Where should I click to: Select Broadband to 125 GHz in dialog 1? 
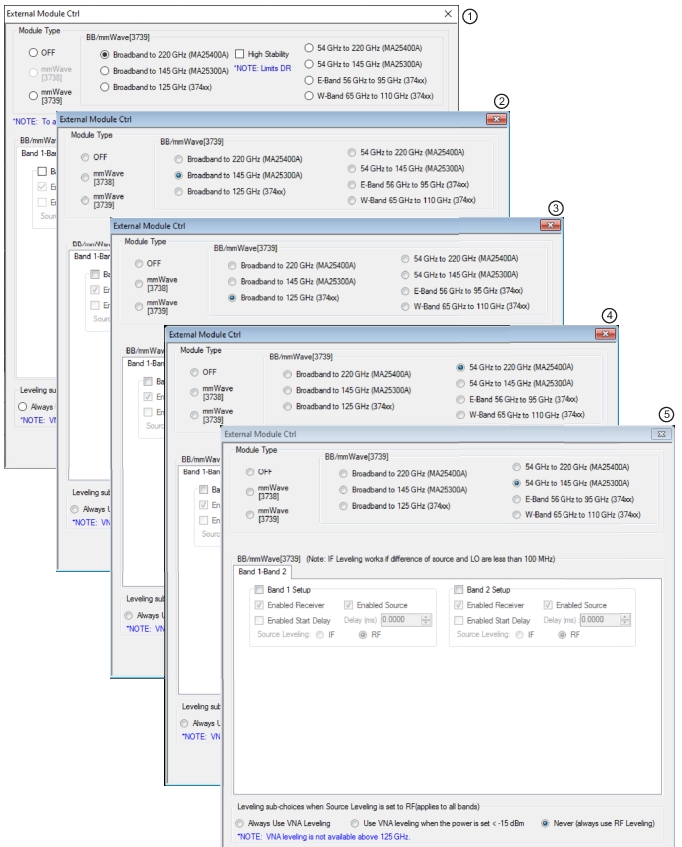pyautogui.click(x=105, y=87)
